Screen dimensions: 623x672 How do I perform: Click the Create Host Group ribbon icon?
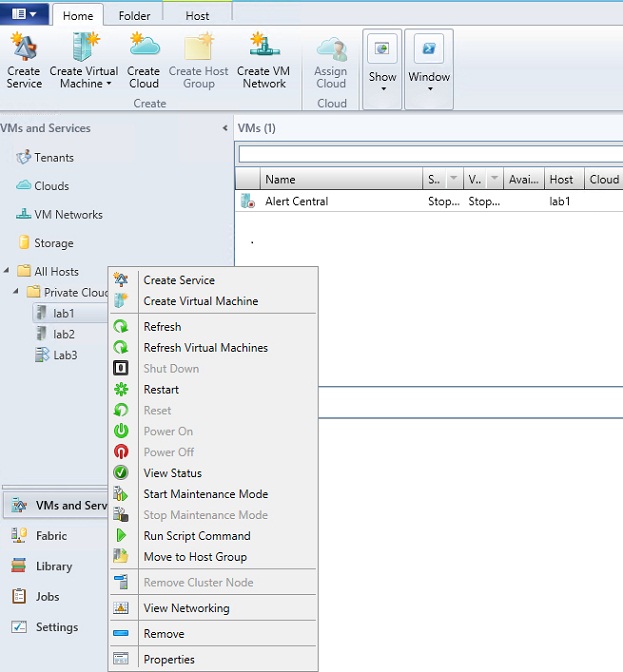pos(198,46)
